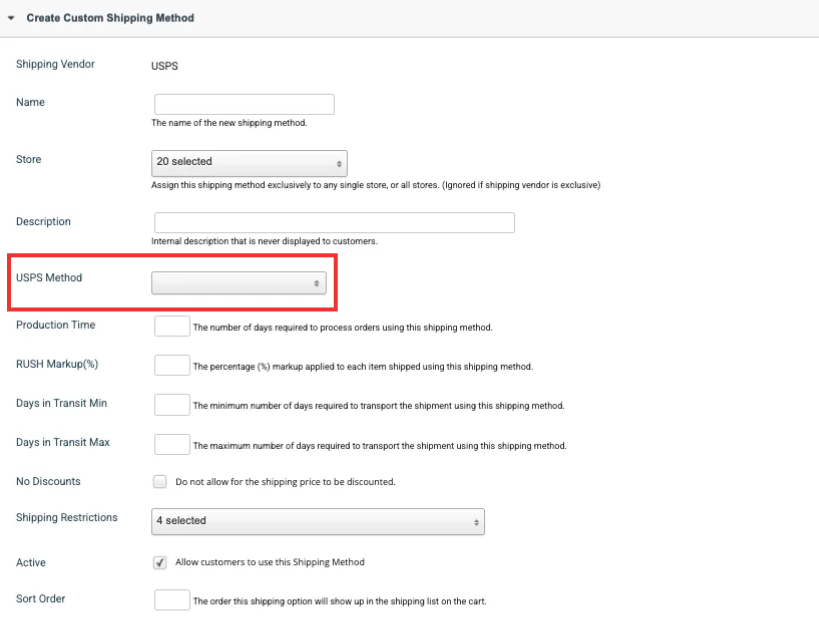Click the 'order this shipping option will show up' text
The height and width of the screenshot is (622, 819).
pyautogui.click(x=340, y=602)
